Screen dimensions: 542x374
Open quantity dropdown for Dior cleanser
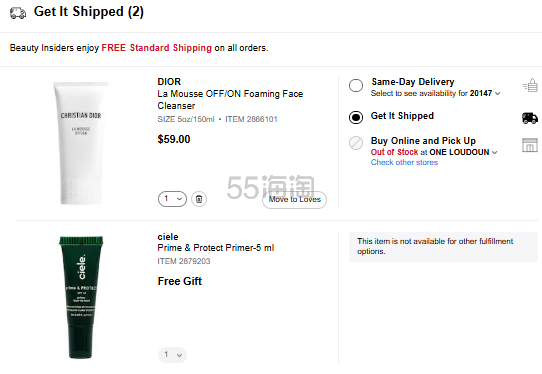coord(172,199)
